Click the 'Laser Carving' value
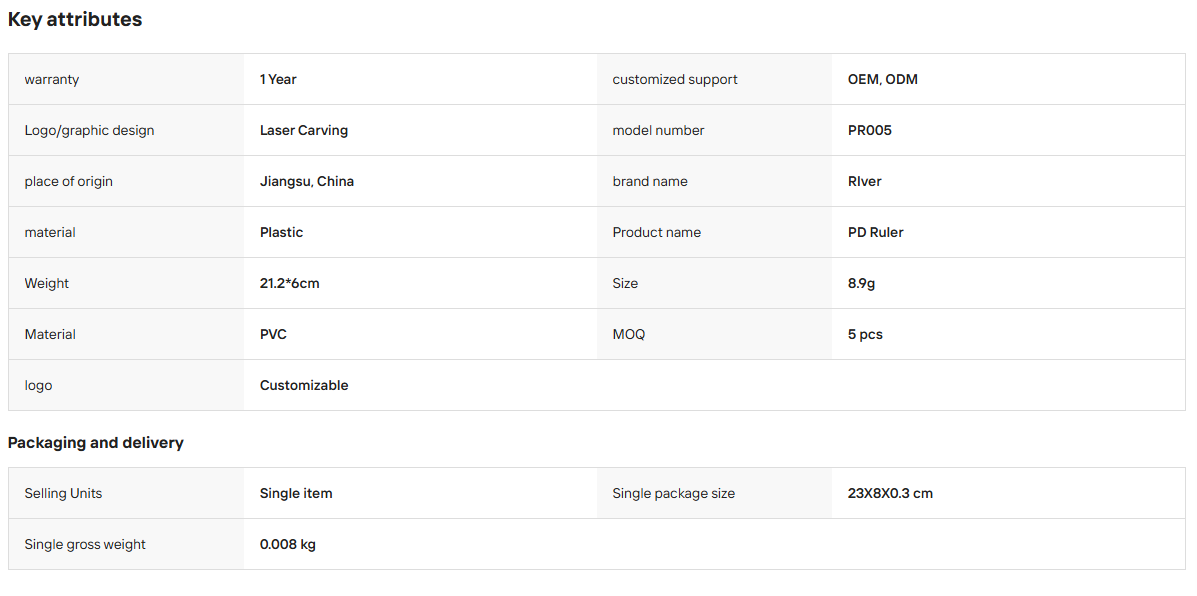1197x596 pixels. click(x=304, y=130)
